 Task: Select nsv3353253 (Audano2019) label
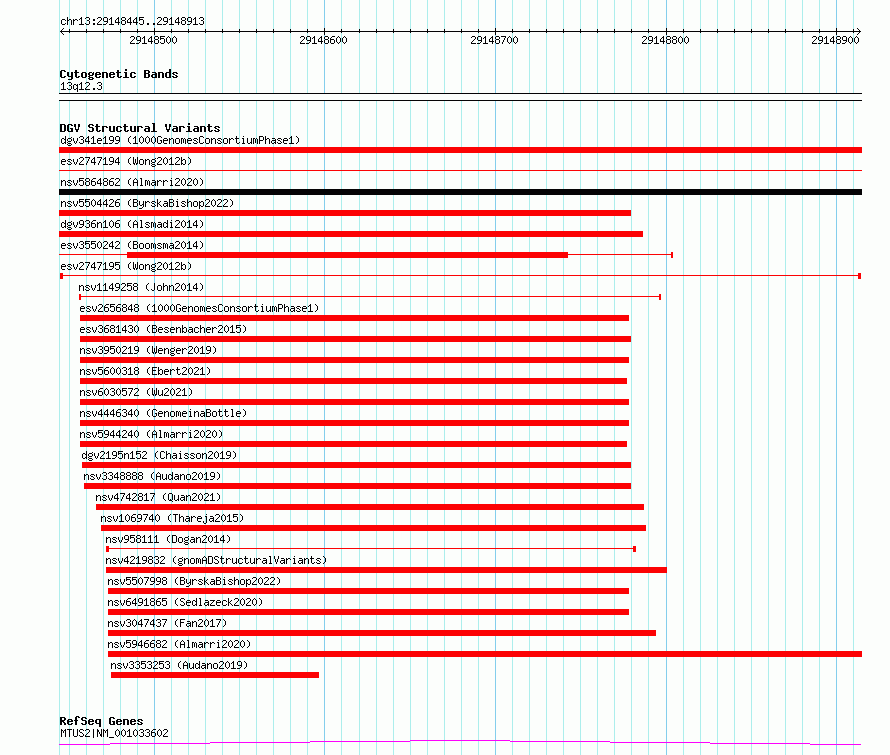tap(179, 665)
